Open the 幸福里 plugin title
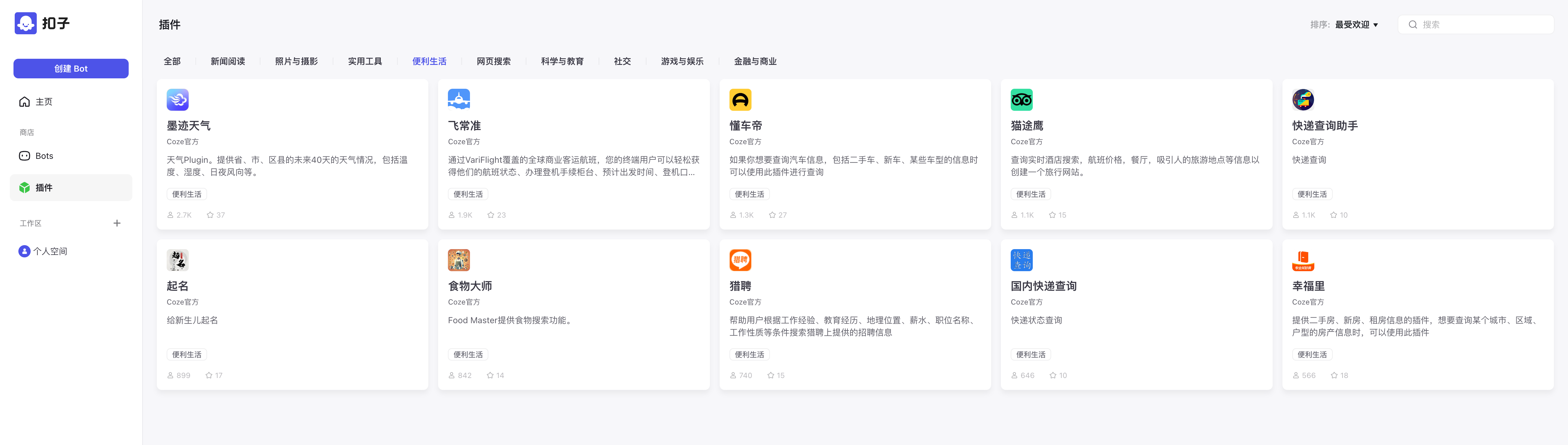Screen dimensions: 1568x445 pos(1309,286)
